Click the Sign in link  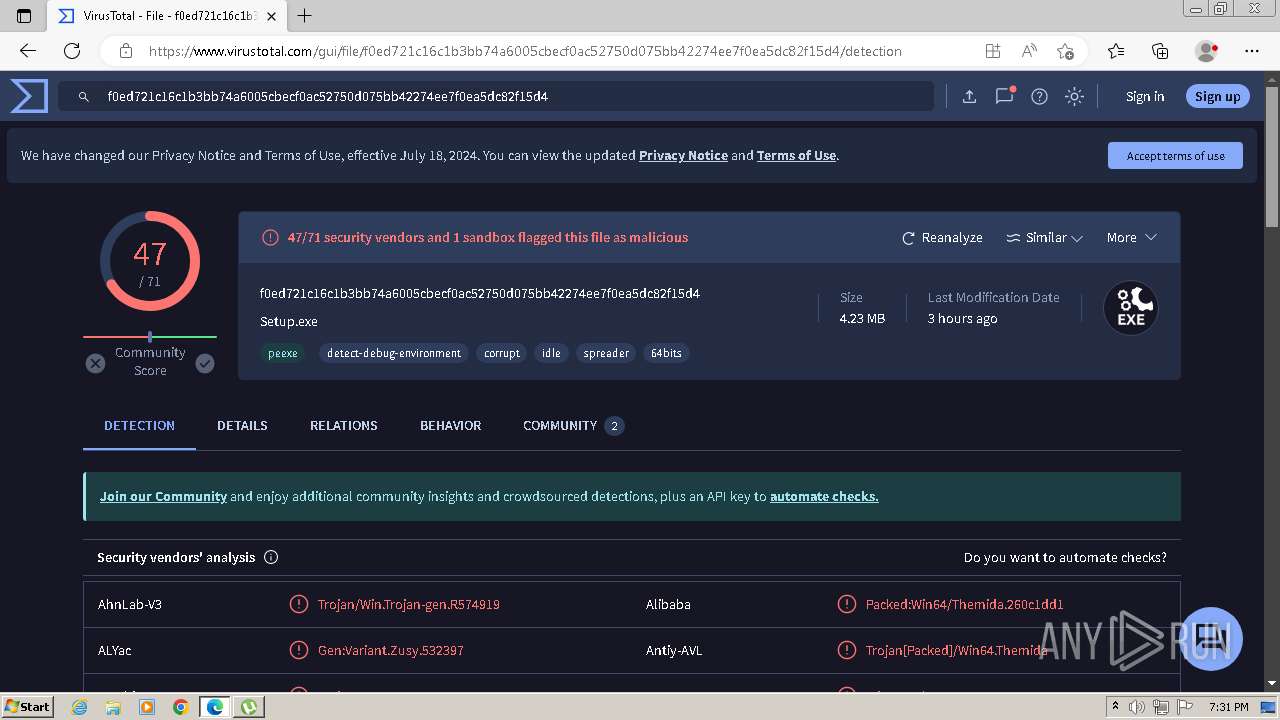pos(1145,96)
